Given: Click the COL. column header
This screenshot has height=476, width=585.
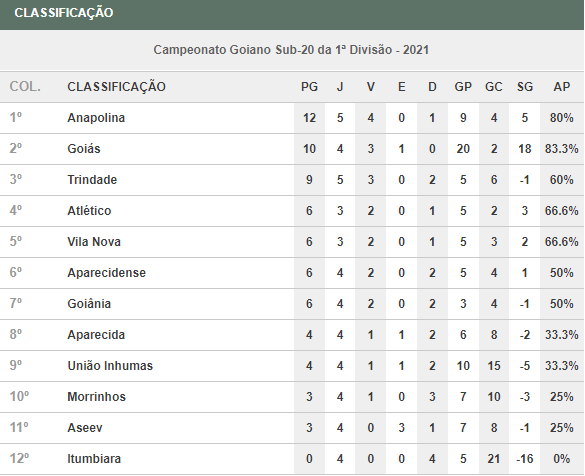Looking at the screenshot, I should [x=25, y=87].
